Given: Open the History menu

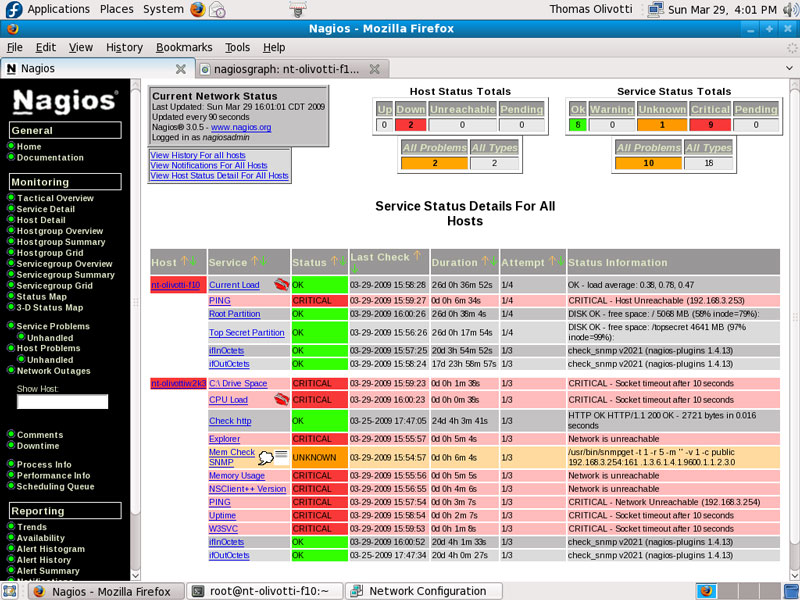Looking at the screenshot, I should click(124, 47).
